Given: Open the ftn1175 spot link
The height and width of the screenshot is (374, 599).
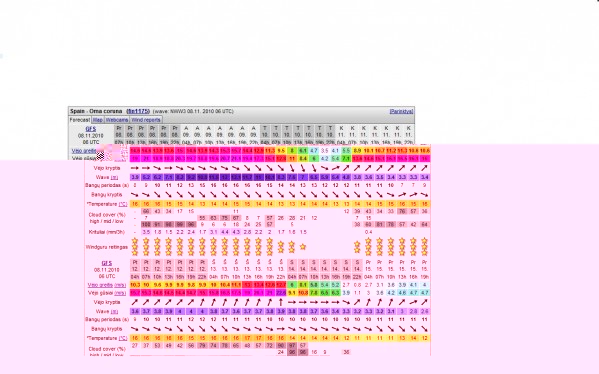Looking at the screenshot, I should tap(138, 111).
